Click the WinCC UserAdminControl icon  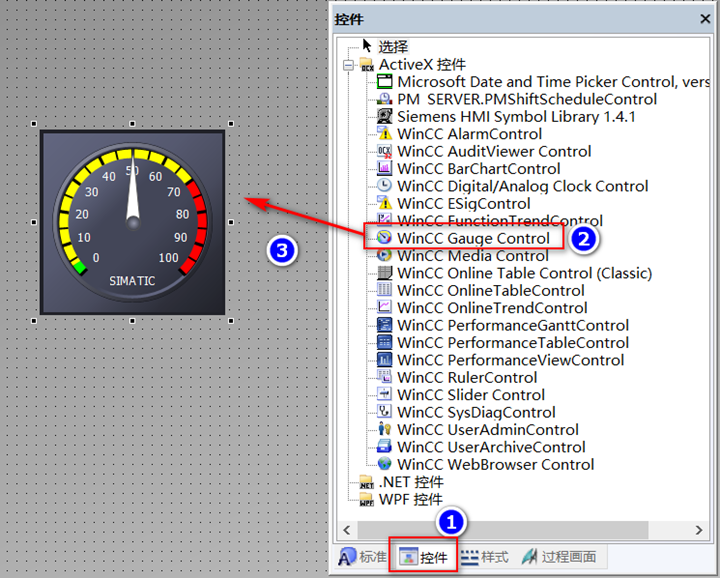coord(384,429)
